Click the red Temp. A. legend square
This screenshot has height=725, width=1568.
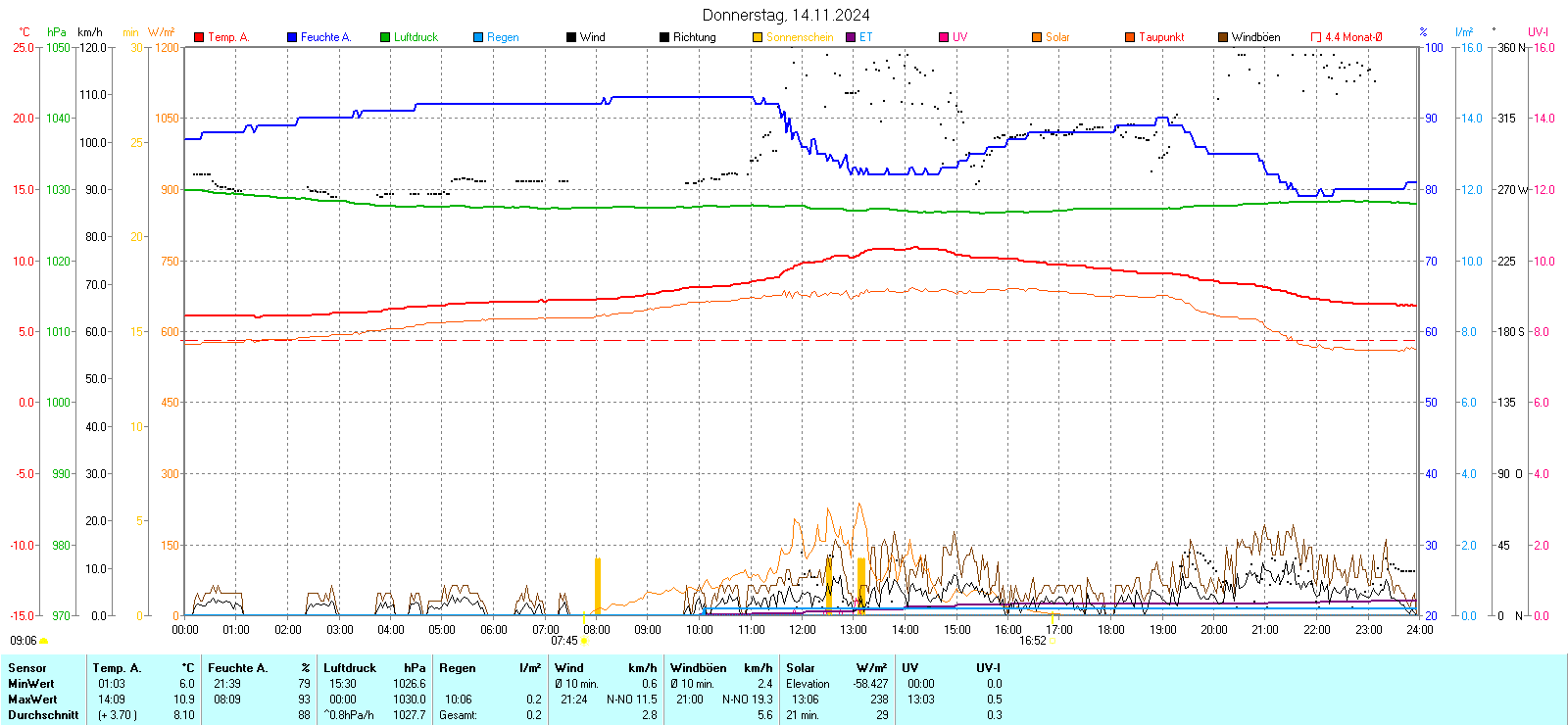point(199,37)
